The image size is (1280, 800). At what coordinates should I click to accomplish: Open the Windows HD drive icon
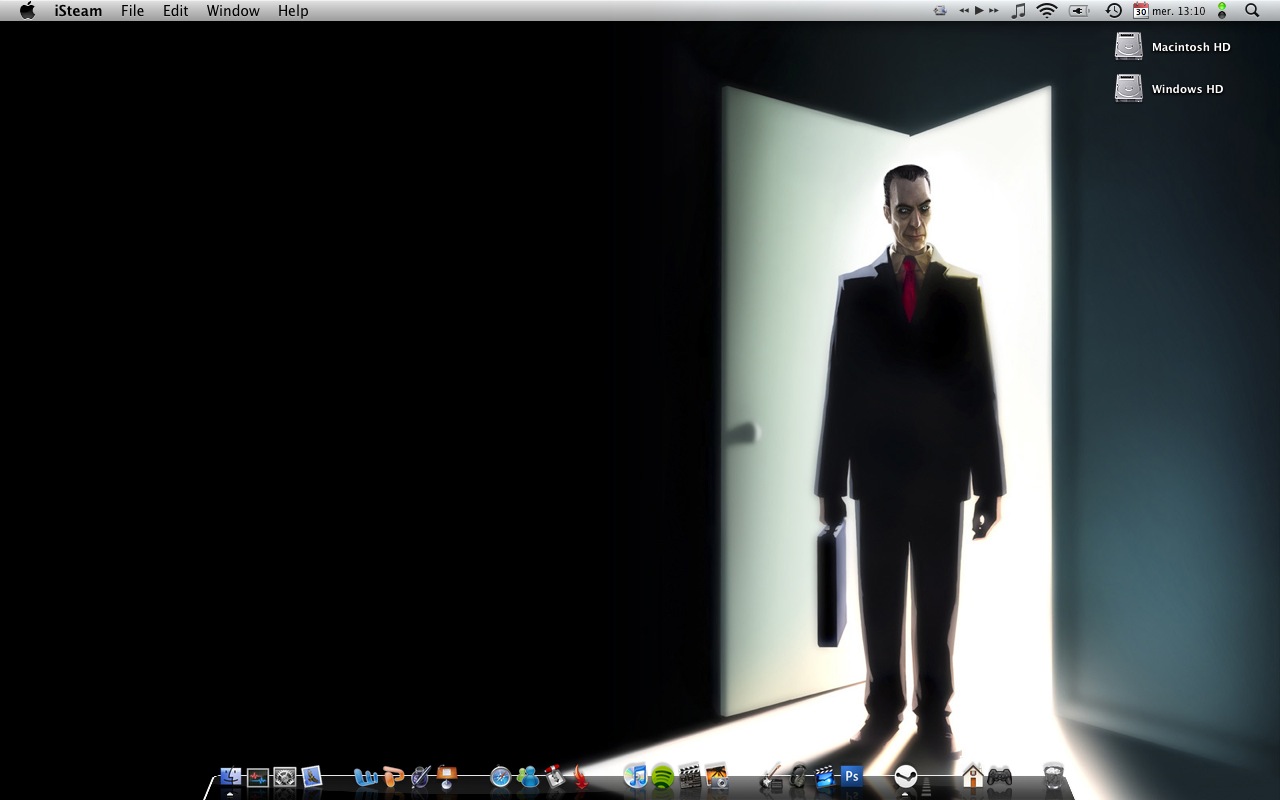[x=1129, y=88]
